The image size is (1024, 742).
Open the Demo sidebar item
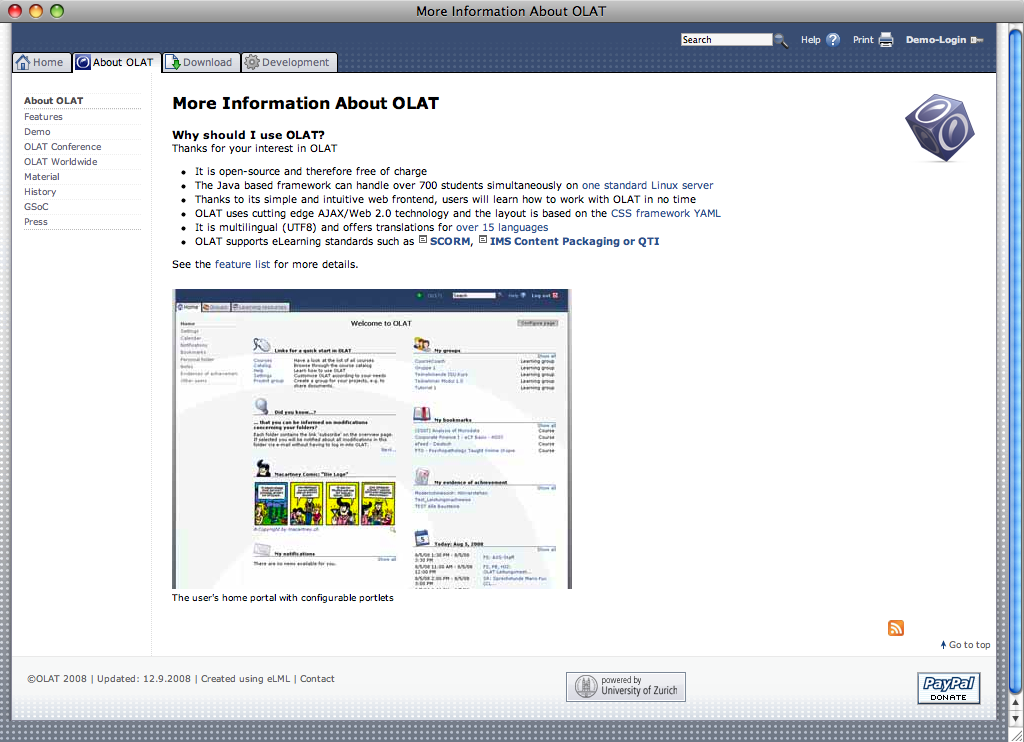pos(37,132)
